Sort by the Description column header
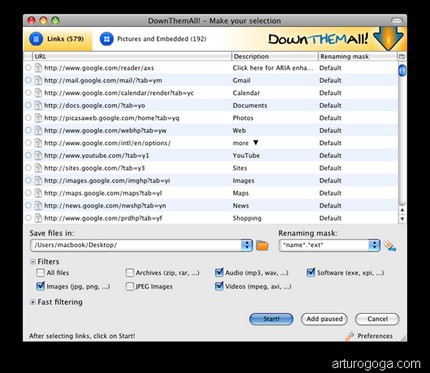Viewport: 430px width, 373px height. tap(275, 57)
